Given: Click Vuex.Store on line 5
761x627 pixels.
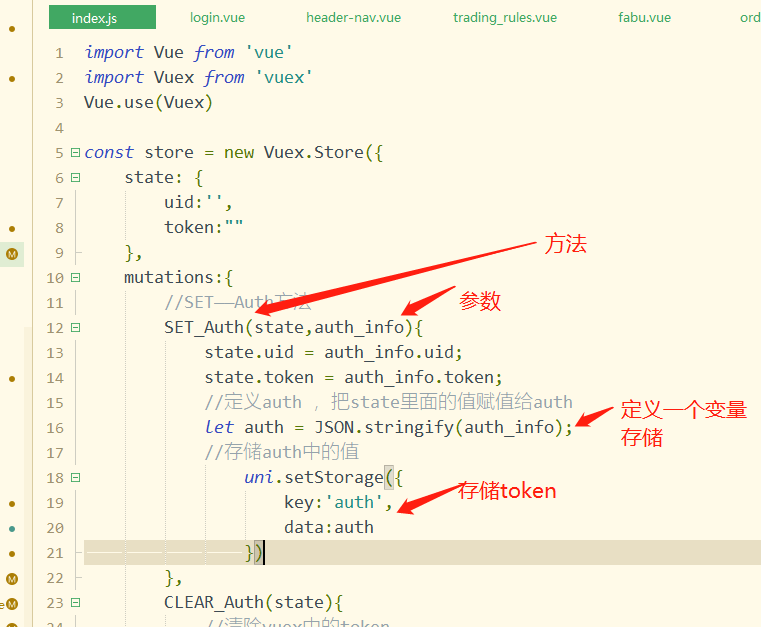Looking at the screenshot, I should [x=314, y=152].
